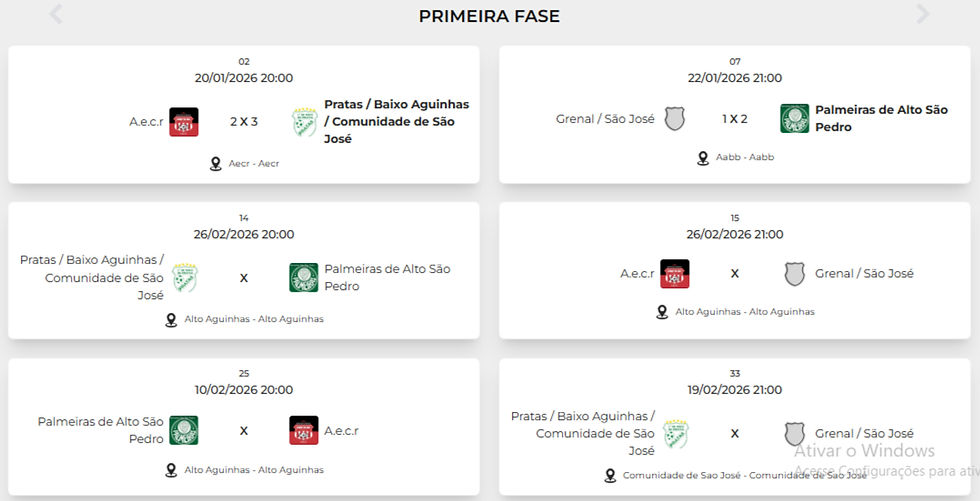The image size is (980, 501).
Task: Click the Pratas crest in the 20/01/2026 match
Action: [303, 122]
